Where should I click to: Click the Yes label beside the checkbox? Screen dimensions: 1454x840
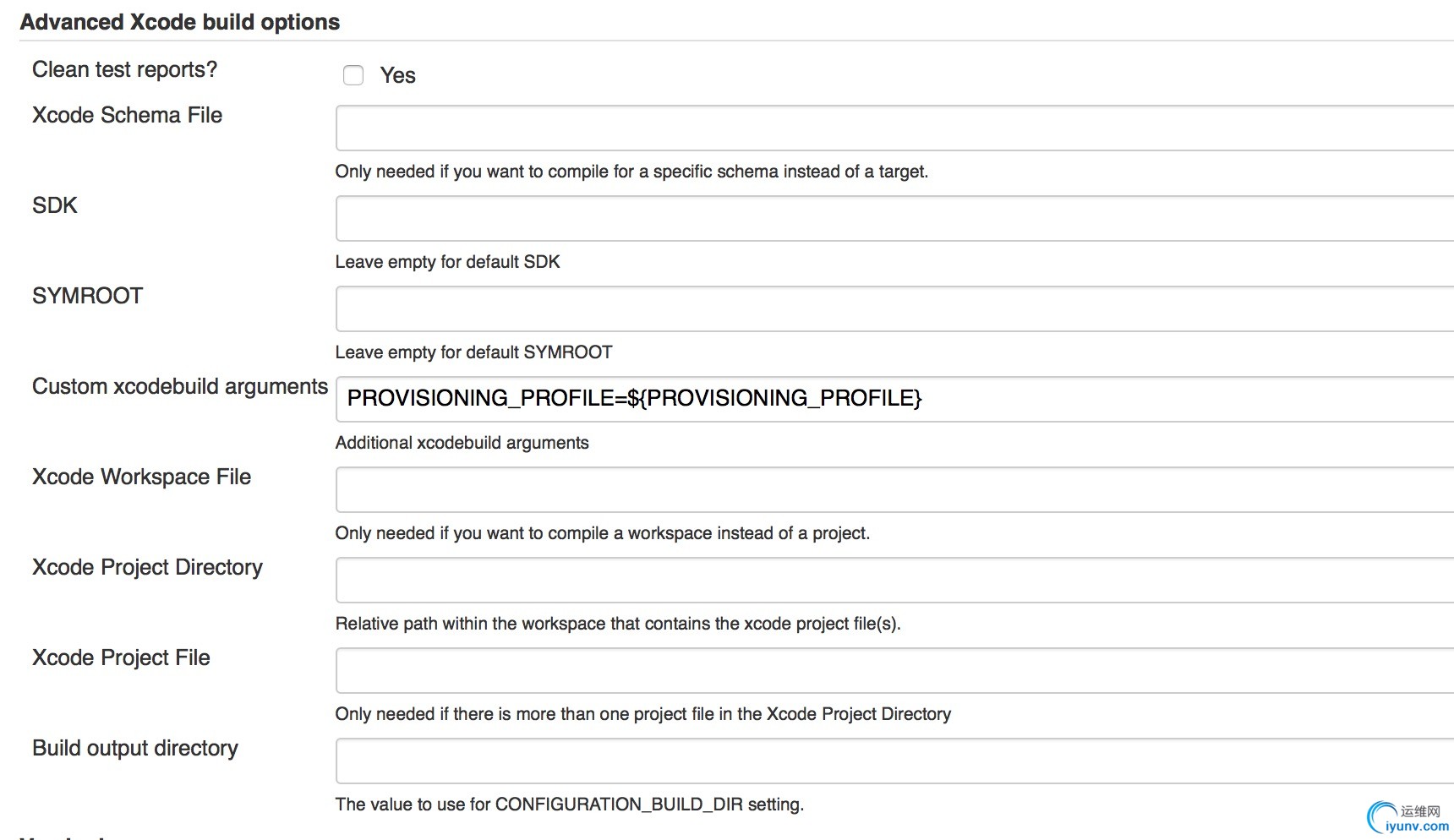[397, 75]
